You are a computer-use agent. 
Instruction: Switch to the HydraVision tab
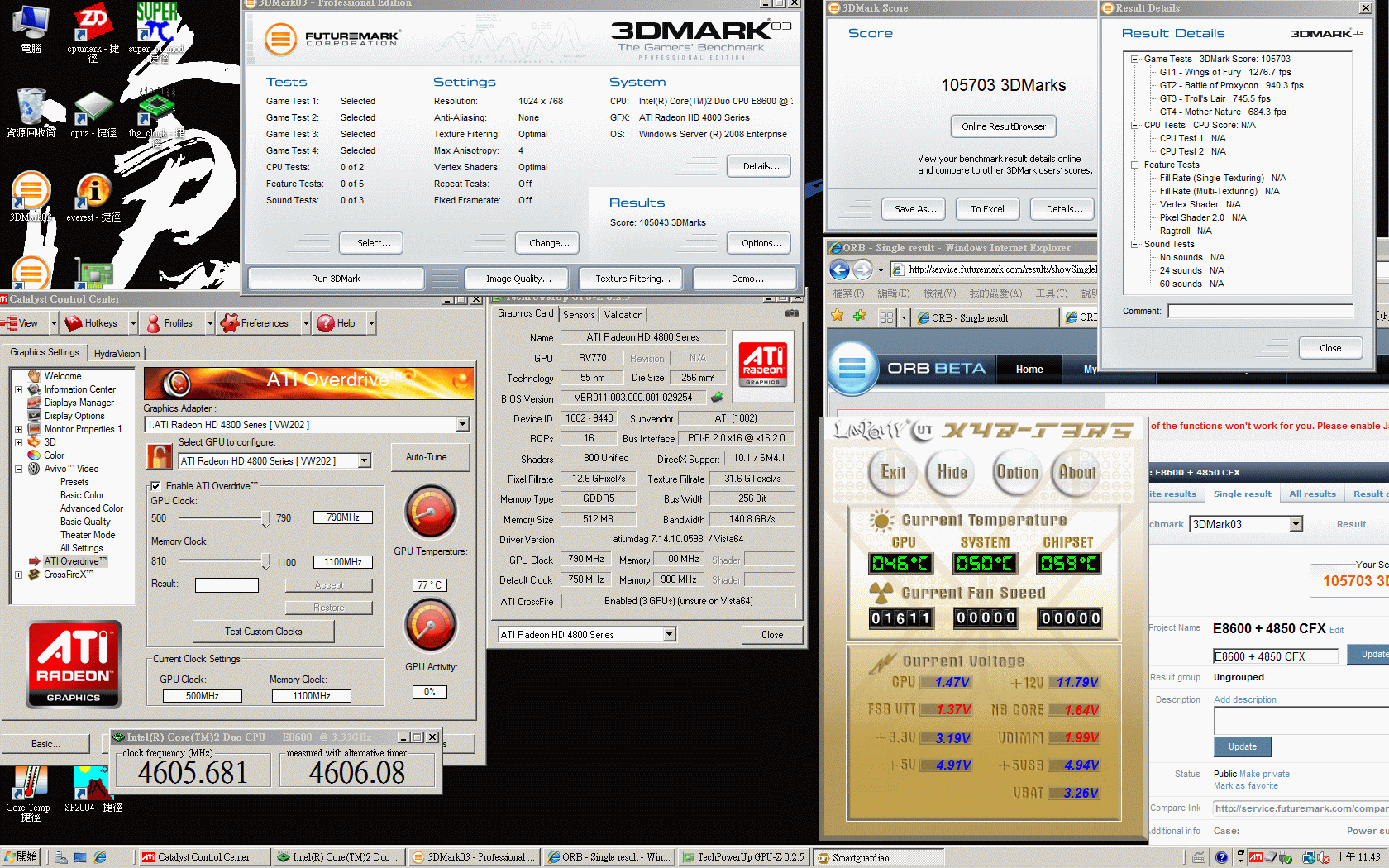coord(117,354)
